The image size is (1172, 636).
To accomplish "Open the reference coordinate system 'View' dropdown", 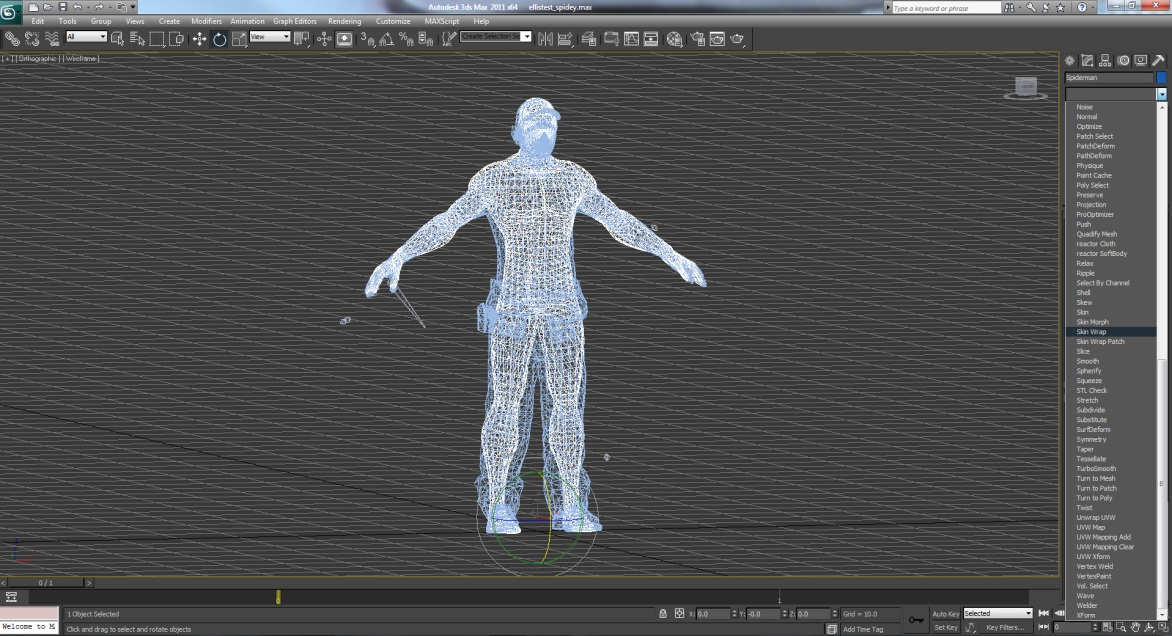I will (x=270, y=37).
